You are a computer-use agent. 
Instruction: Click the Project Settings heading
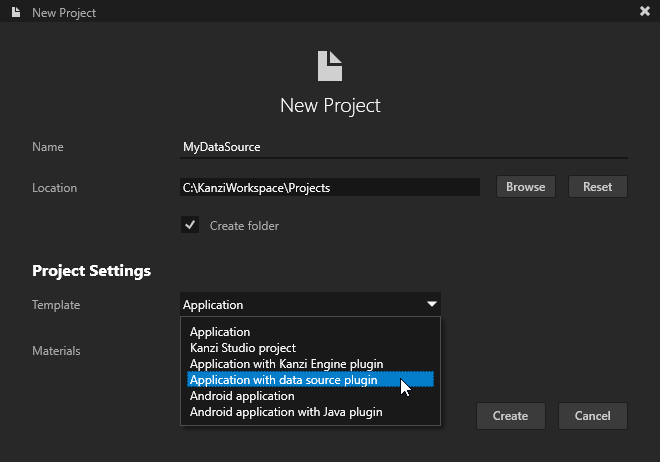pos(91,271)
